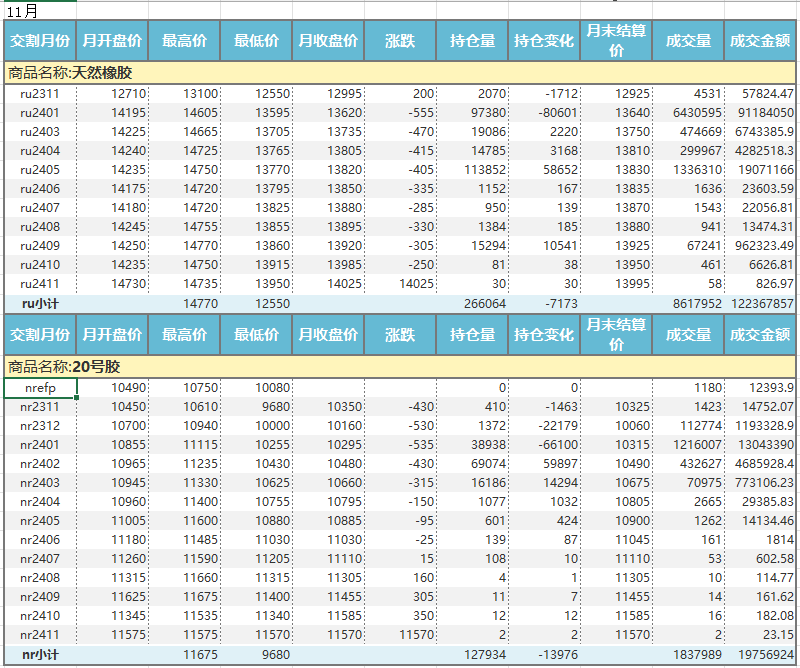Click 交割月份 header in the 天然橡胶 table

(40, 42)
